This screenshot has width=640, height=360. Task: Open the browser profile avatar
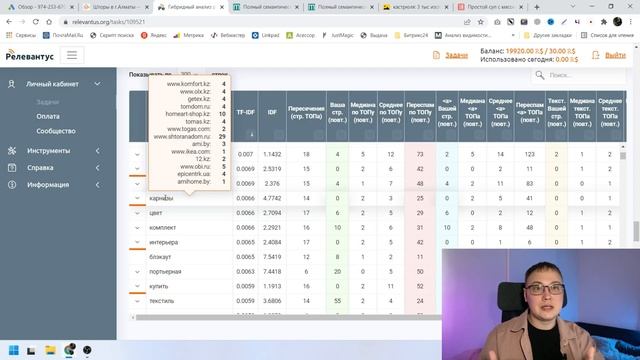[x=618, y=22]
